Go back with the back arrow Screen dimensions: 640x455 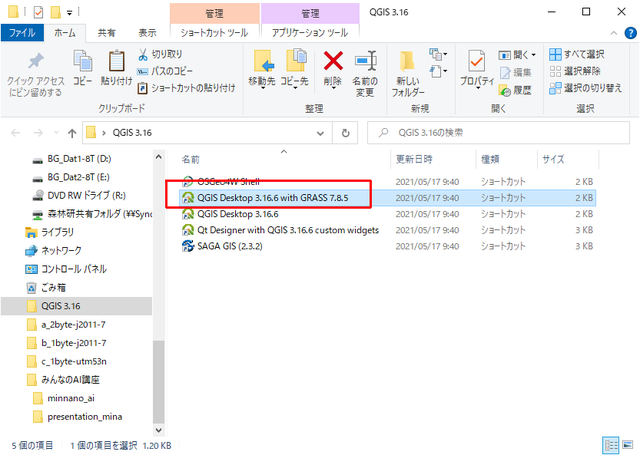point(16,133)
